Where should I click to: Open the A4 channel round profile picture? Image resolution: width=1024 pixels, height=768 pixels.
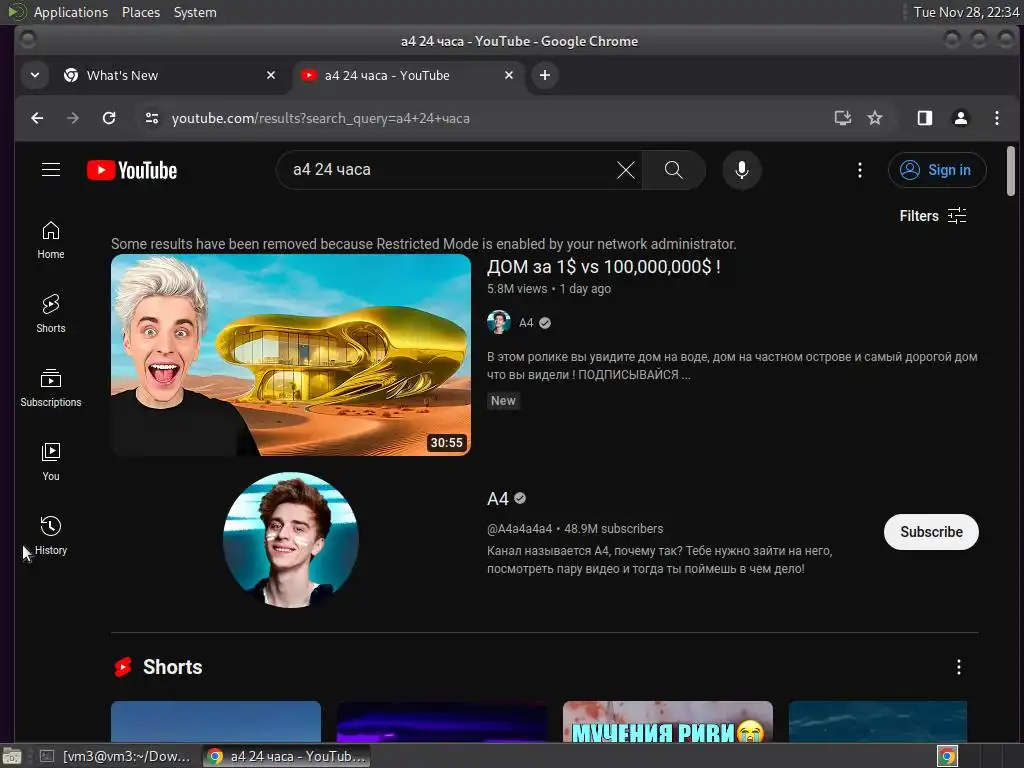tap(291, 540)
